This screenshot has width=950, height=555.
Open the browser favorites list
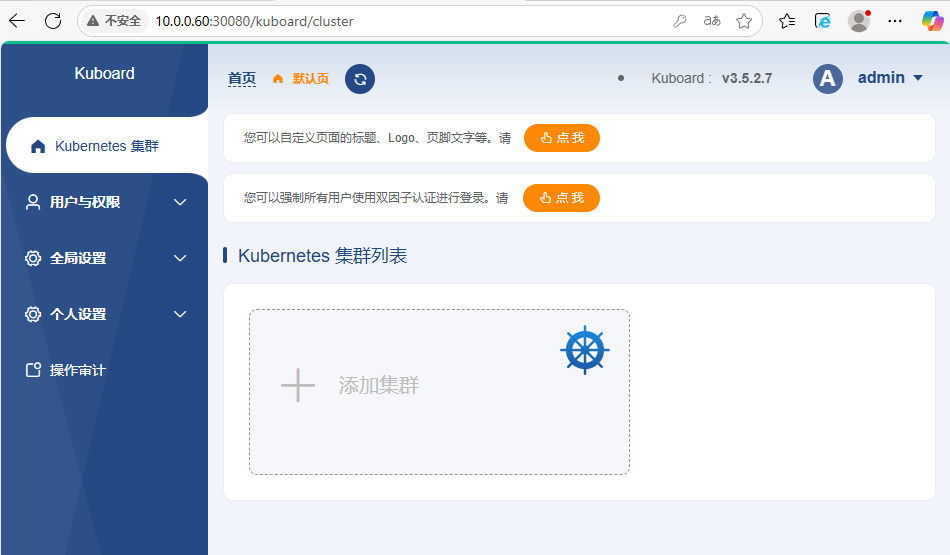point(787,21)
